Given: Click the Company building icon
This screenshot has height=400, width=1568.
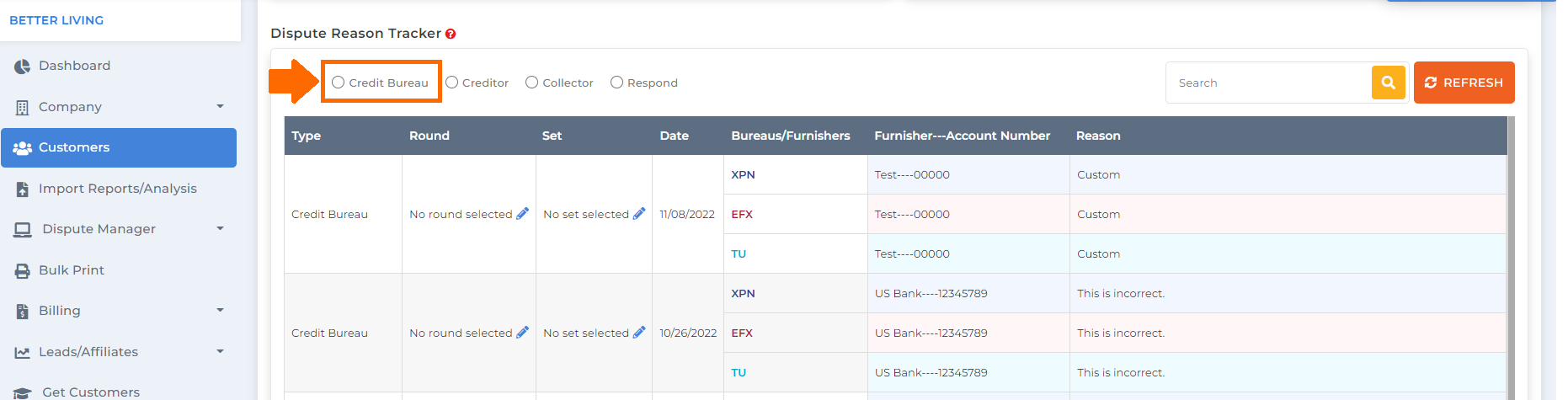Looking at the screenshot, I should coord(22,108).
